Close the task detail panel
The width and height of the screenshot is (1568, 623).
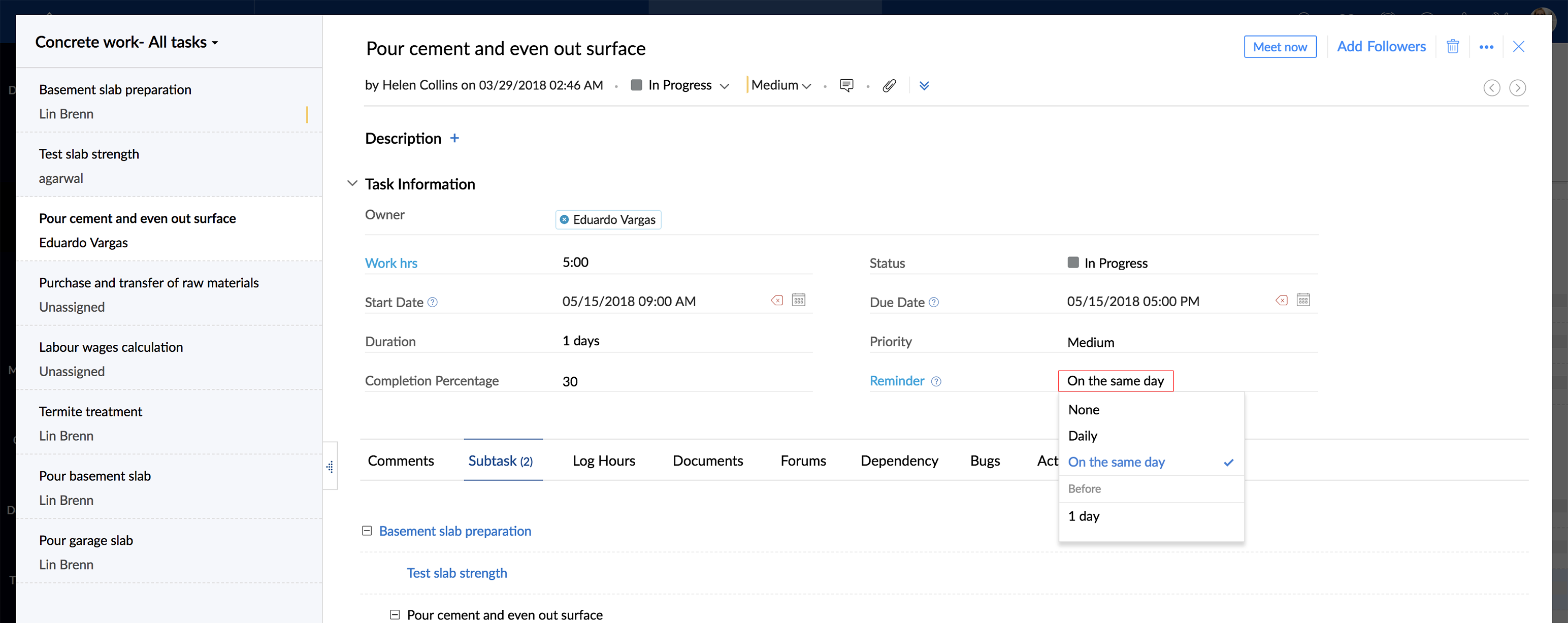click(x=1518, y=47)
